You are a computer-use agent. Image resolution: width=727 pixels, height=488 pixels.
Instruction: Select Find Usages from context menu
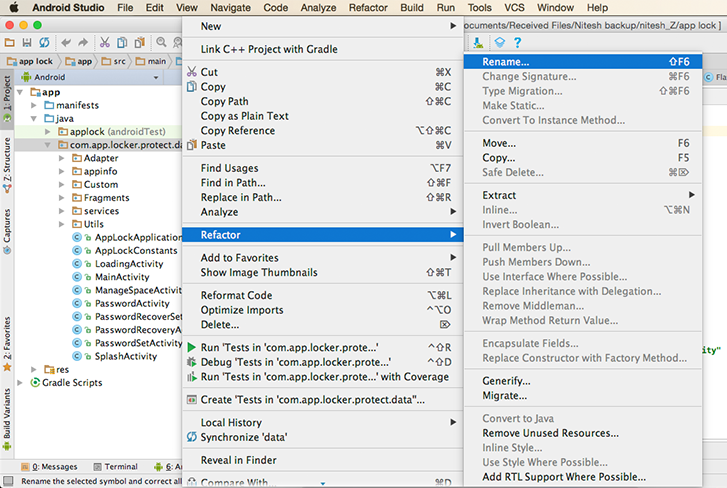pyautogui.click(x=323, y=168)
